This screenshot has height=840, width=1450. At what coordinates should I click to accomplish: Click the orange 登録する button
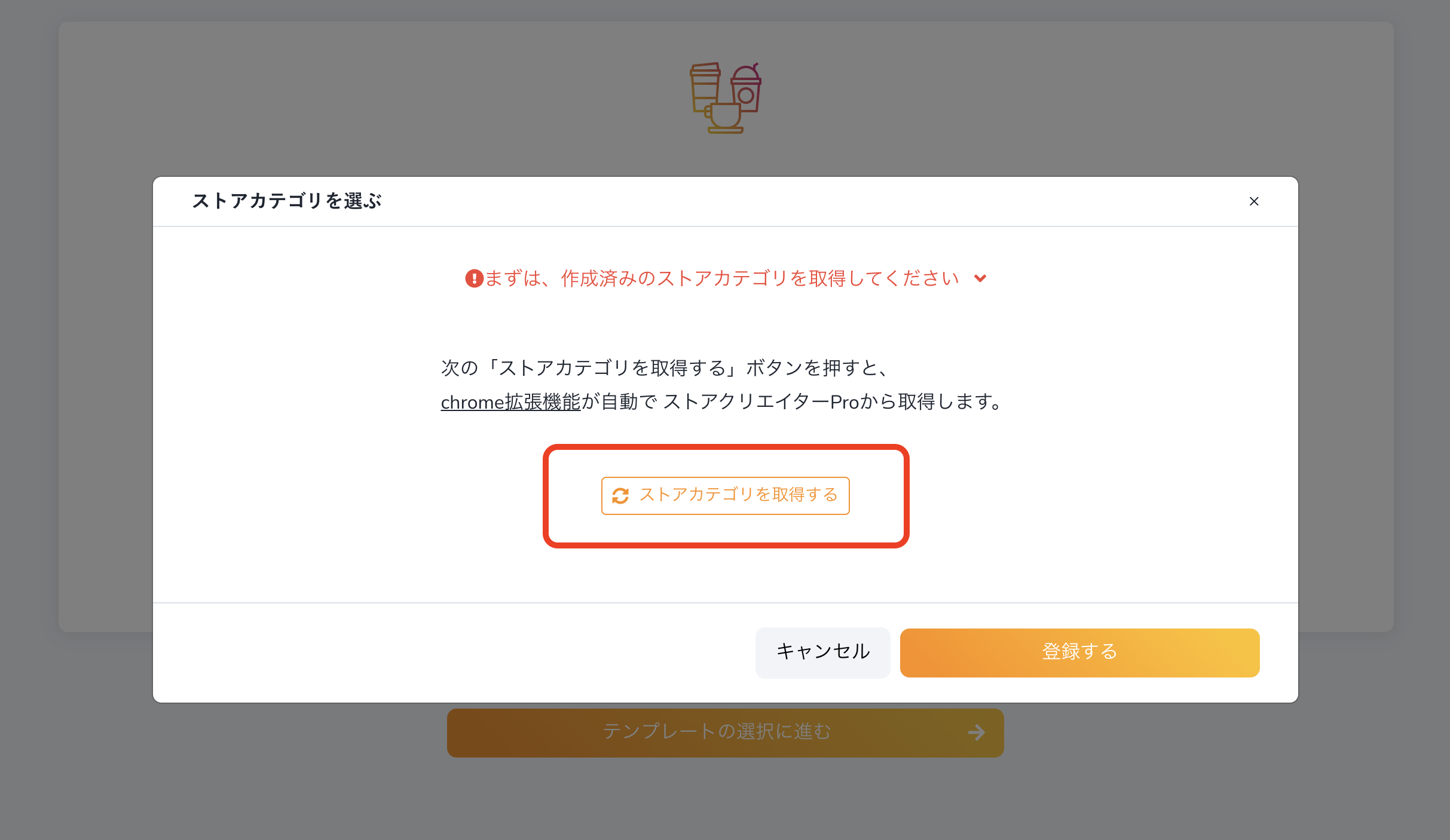(1079, 652)
